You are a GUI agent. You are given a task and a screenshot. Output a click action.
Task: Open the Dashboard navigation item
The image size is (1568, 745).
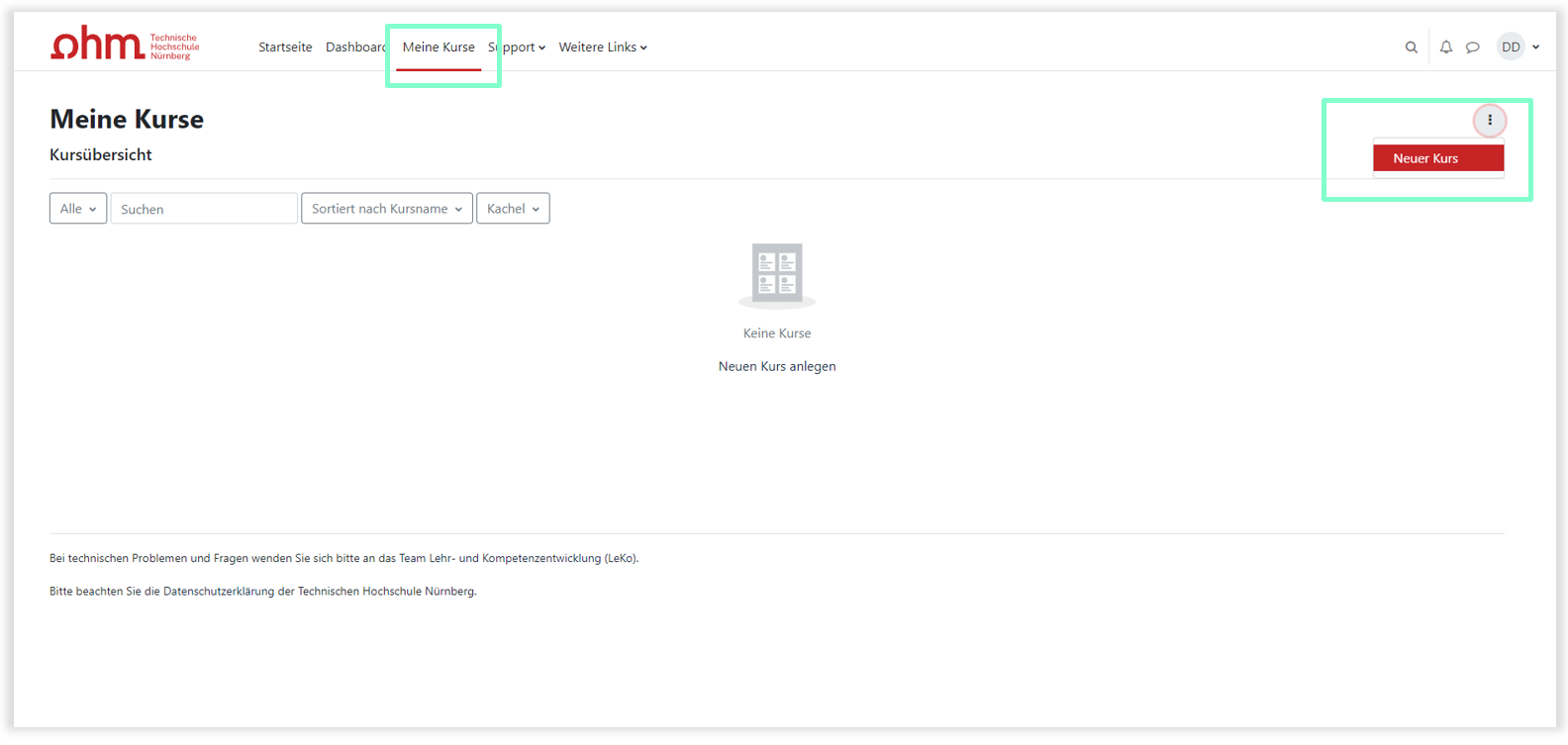point(354,47)
